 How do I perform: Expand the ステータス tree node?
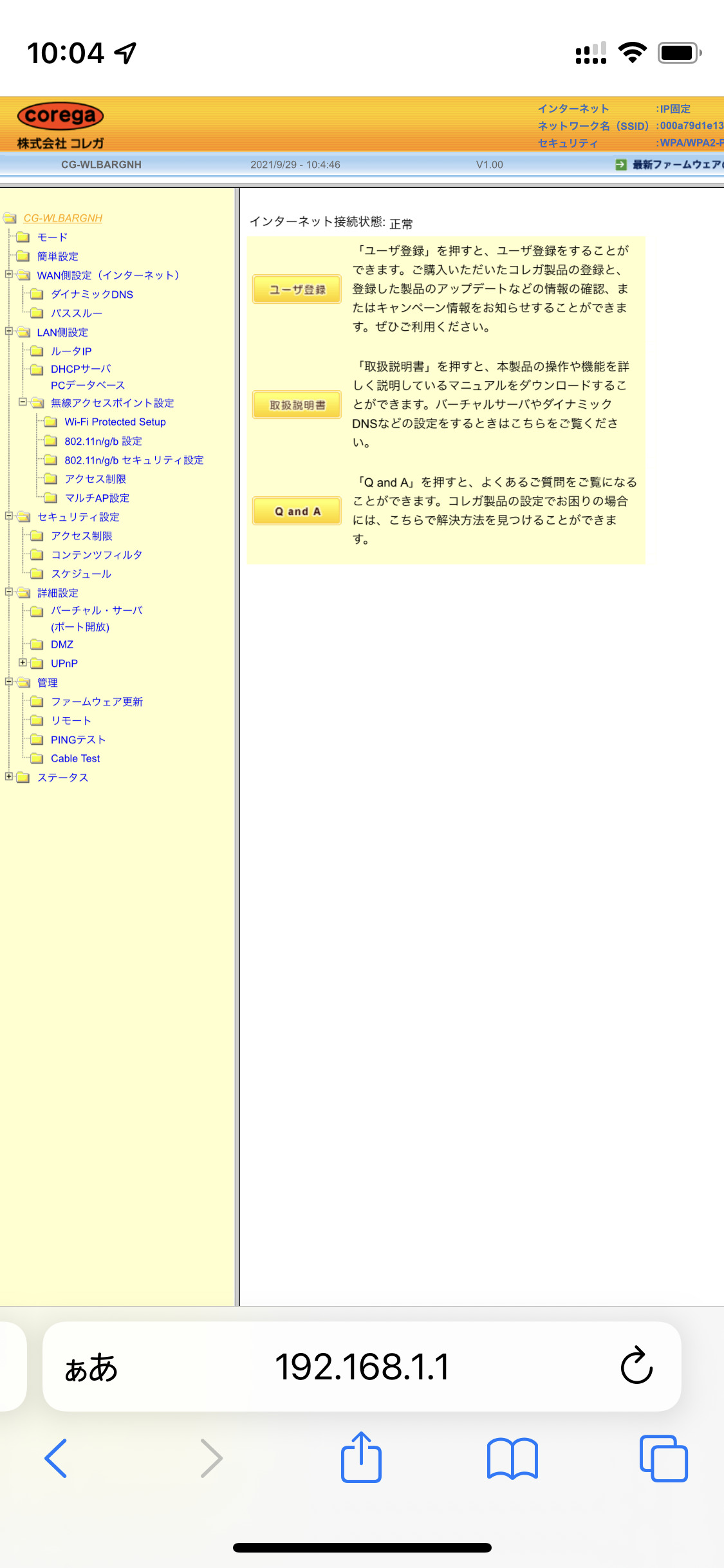pyautogui.click(x=9, y=777)
